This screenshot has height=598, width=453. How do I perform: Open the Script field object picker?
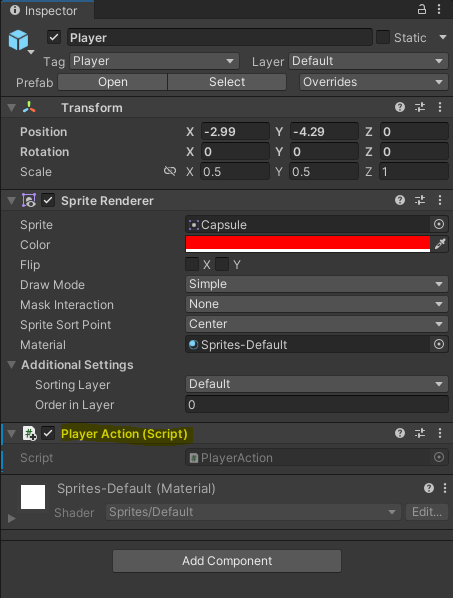click(439, 457)
